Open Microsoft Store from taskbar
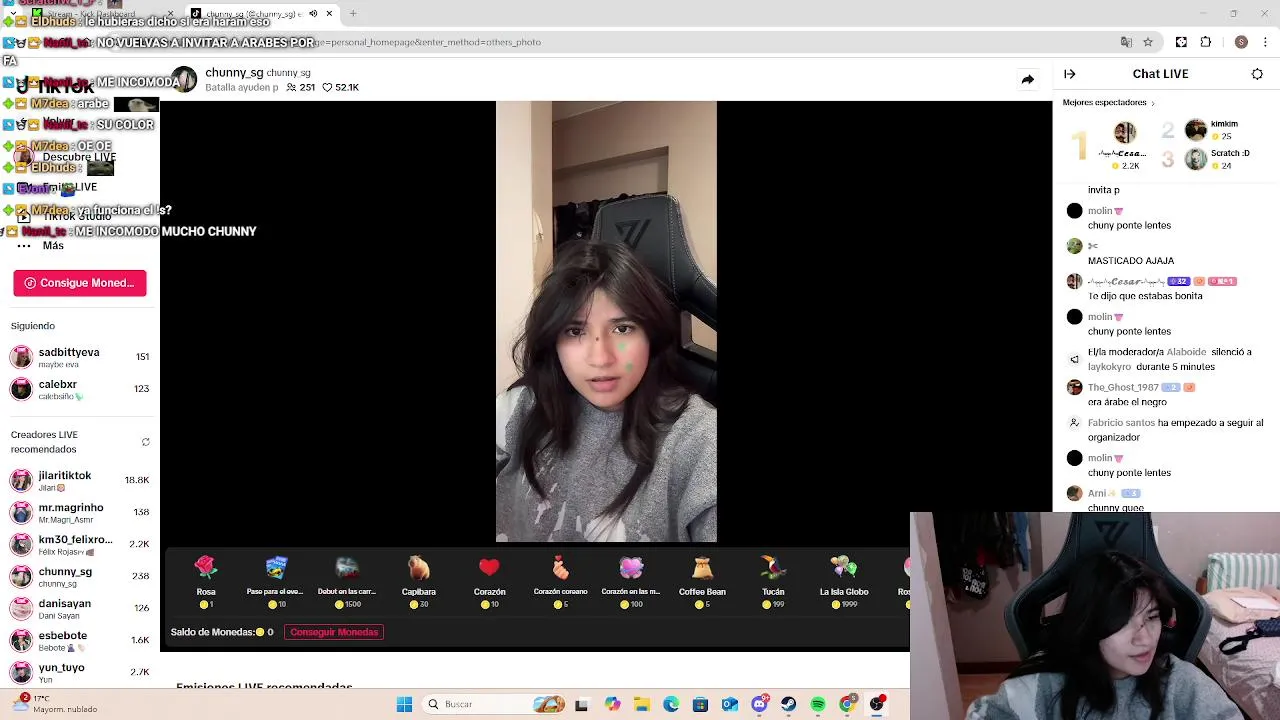The height and width of the screenshot is (720, 1280). pos(700,704)
